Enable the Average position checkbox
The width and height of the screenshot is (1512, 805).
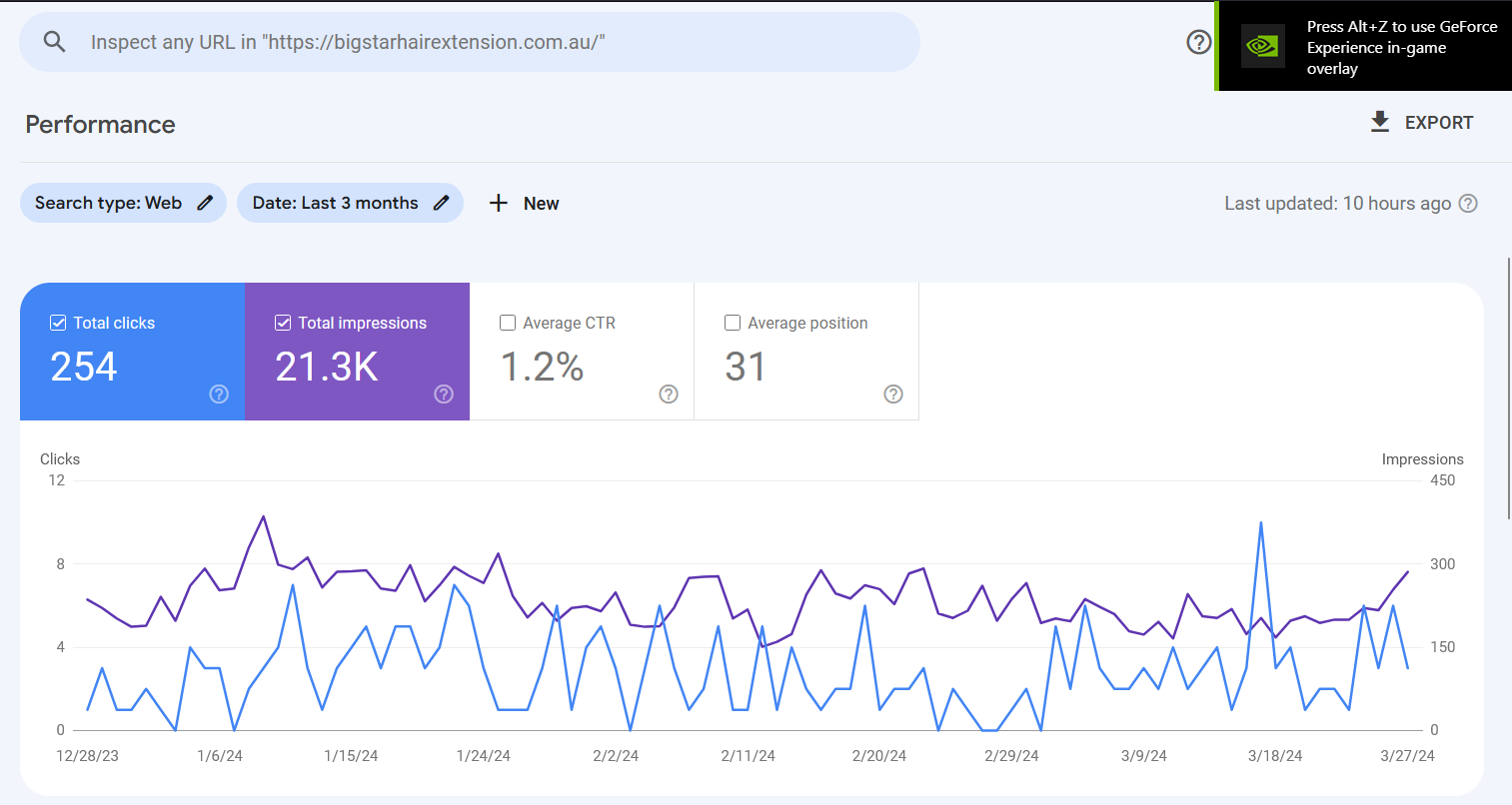coord(733,323)
